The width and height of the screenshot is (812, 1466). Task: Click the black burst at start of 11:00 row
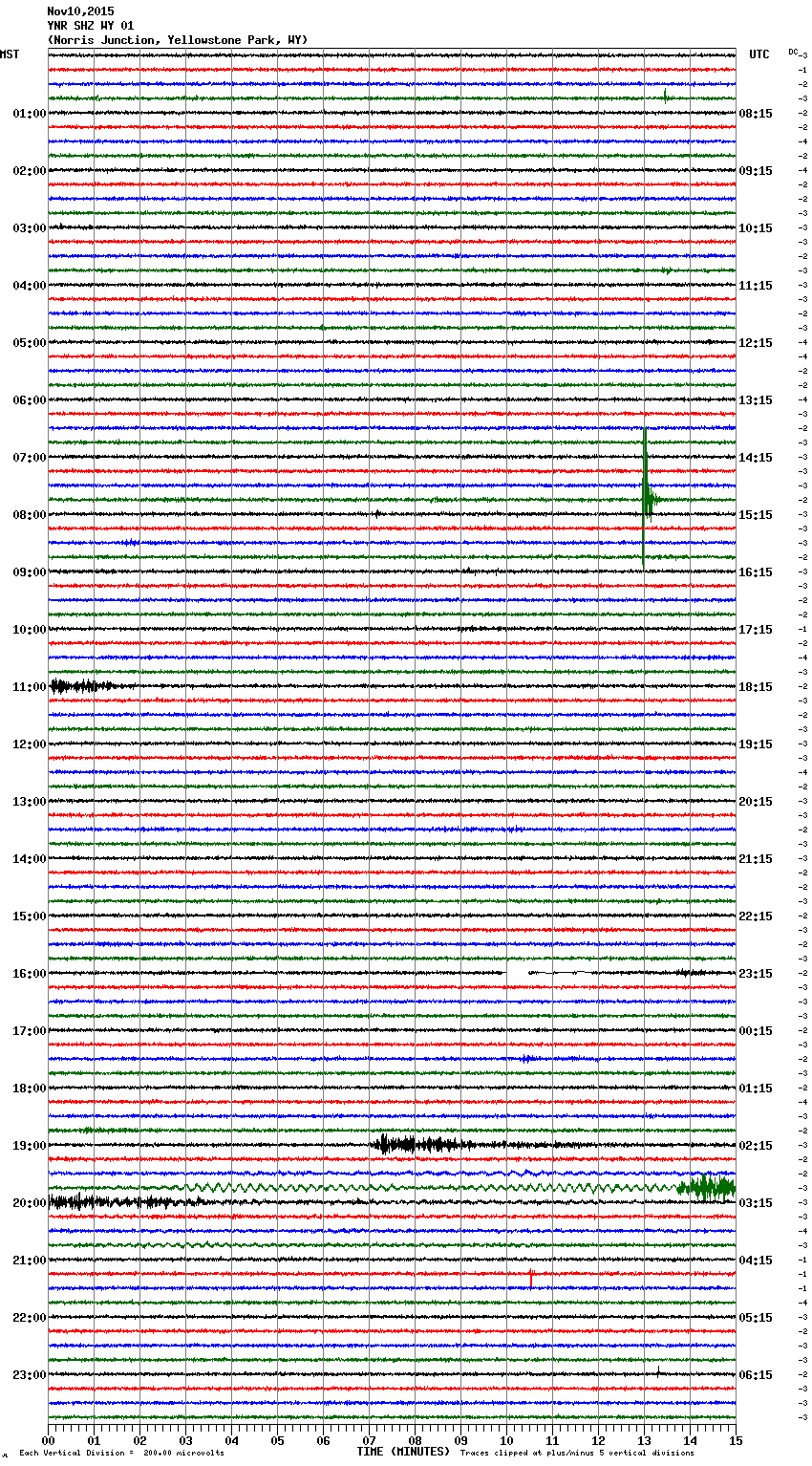point(81,686)
